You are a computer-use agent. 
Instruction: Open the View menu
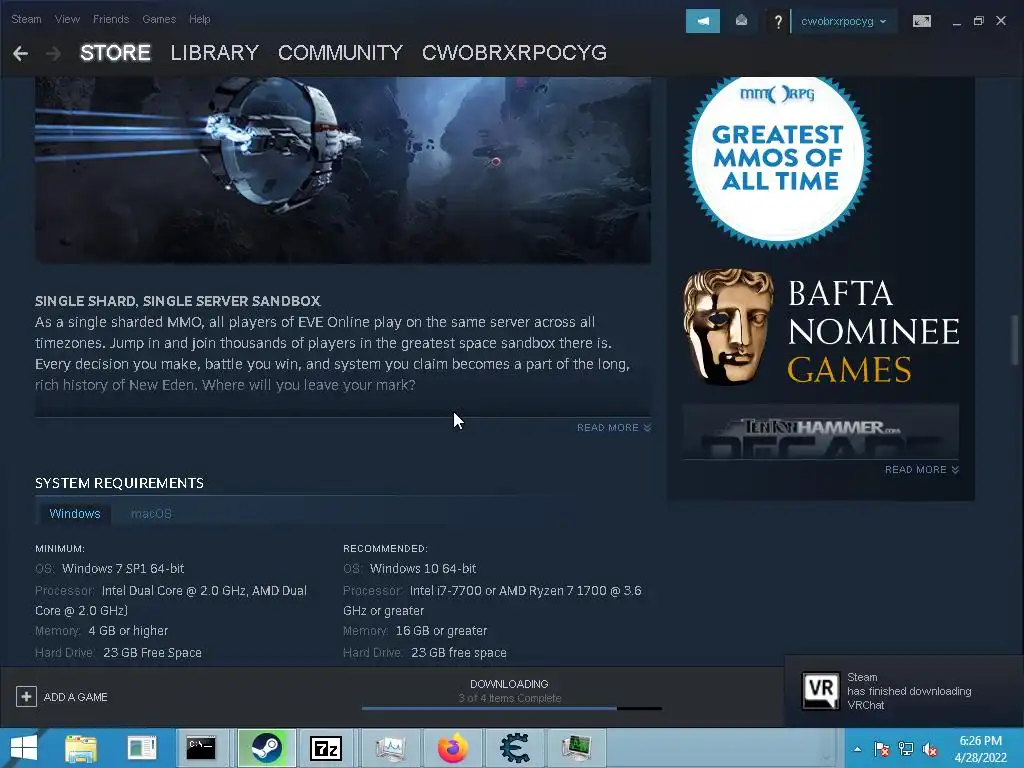coord(67,19)
